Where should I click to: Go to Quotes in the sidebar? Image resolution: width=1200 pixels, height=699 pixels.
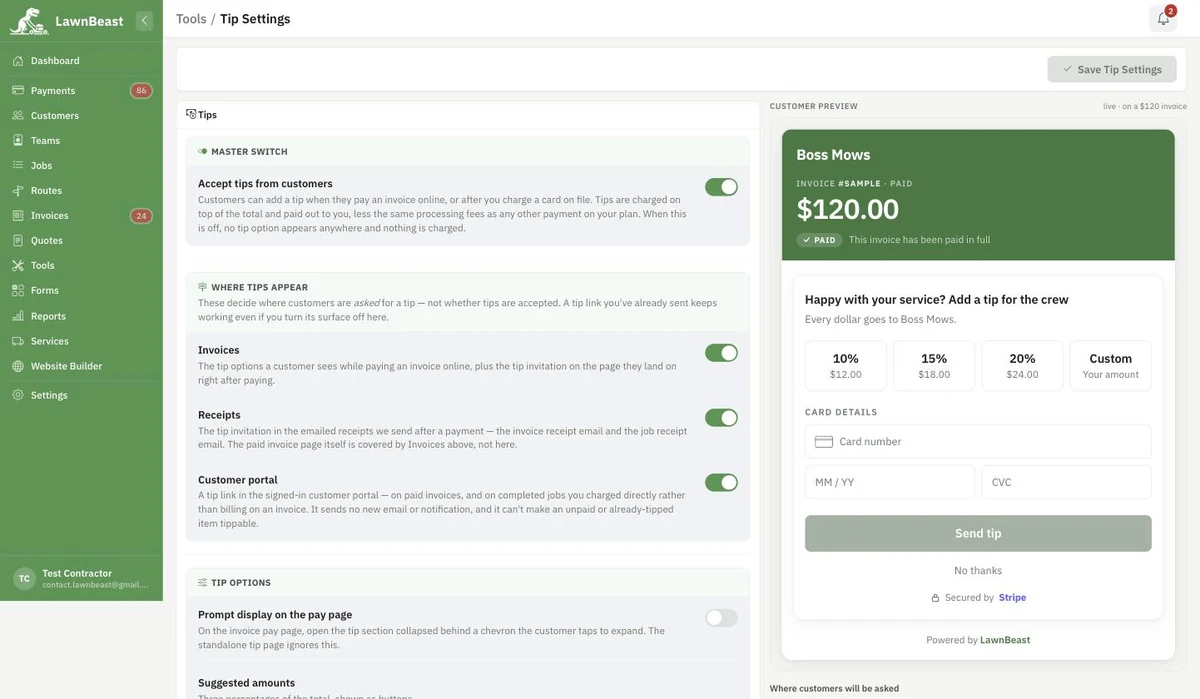pos(81,241)
